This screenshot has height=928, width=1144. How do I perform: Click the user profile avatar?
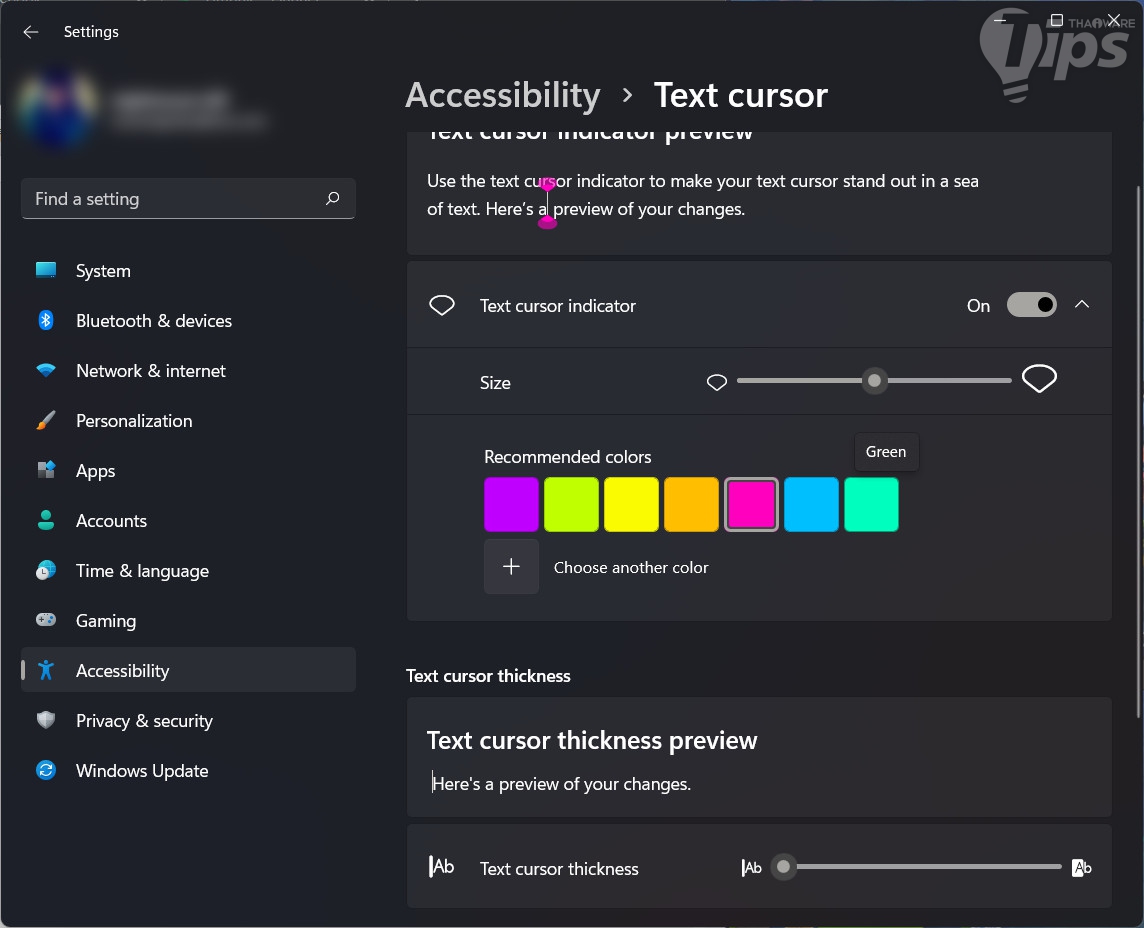(x=58, y=108)
